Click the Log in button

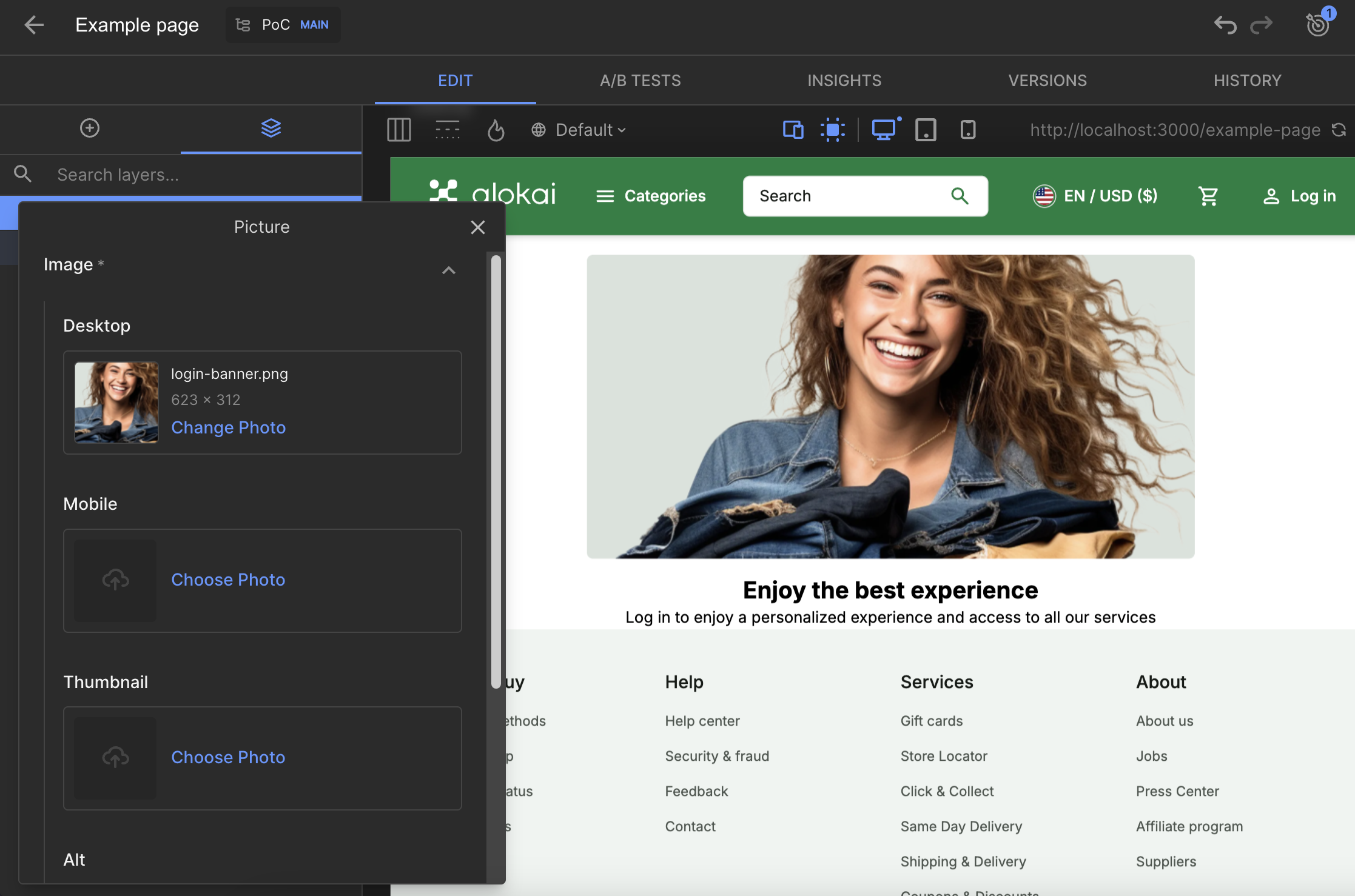(1299, 196)
